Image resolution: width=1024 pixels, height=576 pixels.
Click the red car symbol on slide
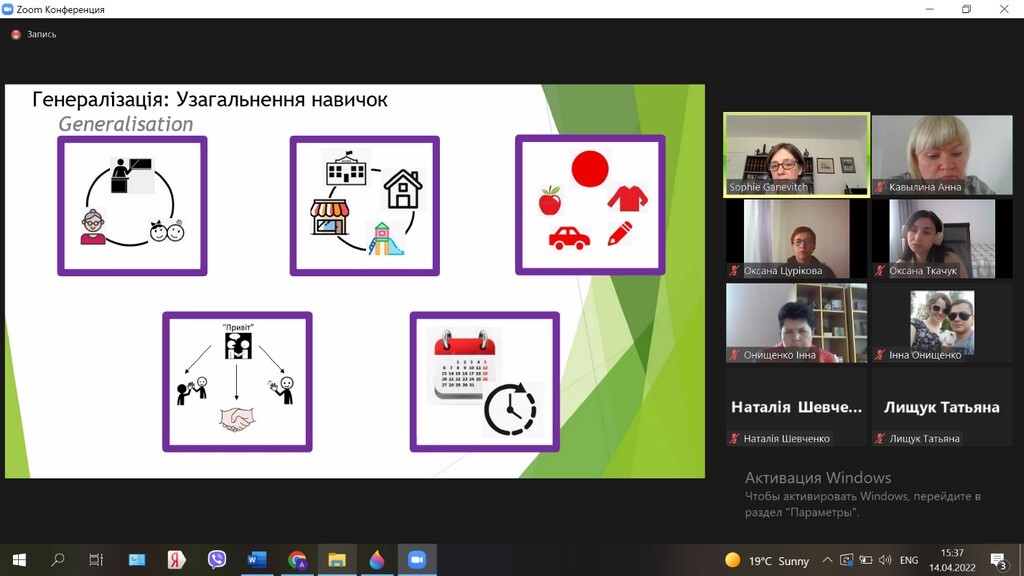click(569, 238)
